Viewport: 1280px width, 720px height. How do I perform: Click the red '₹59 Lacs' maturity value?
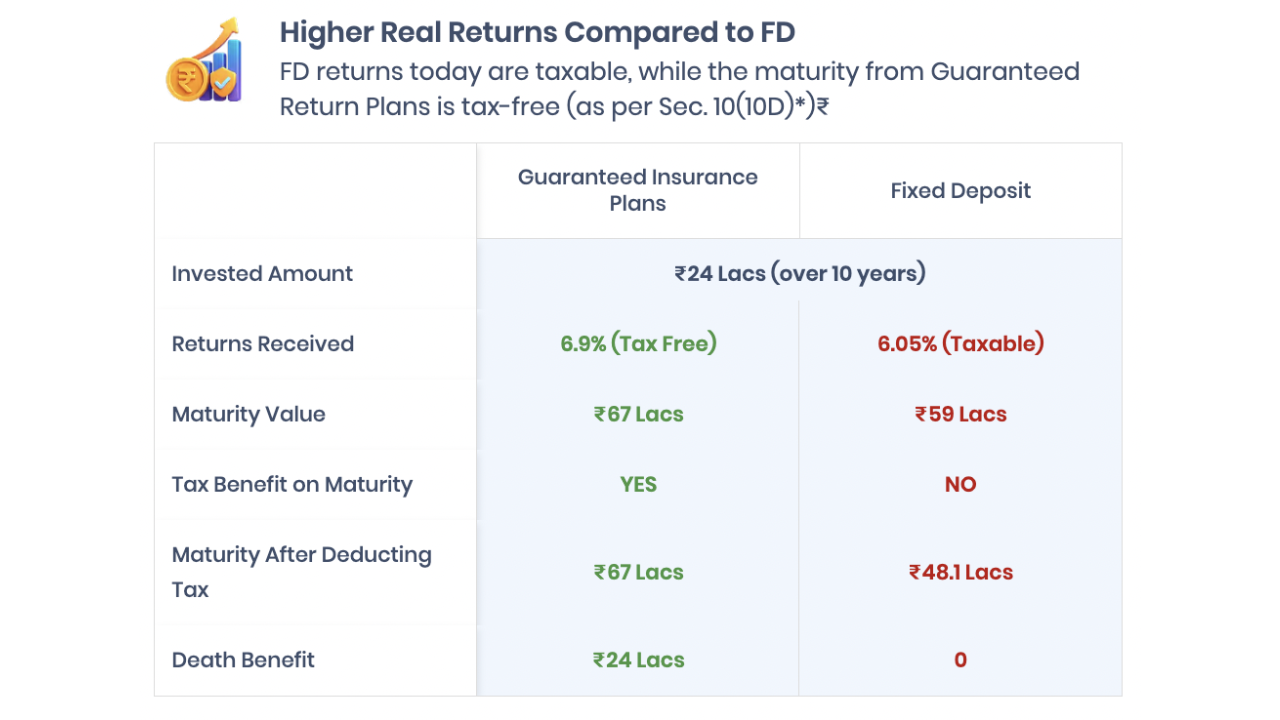click(x=960, y=414)
